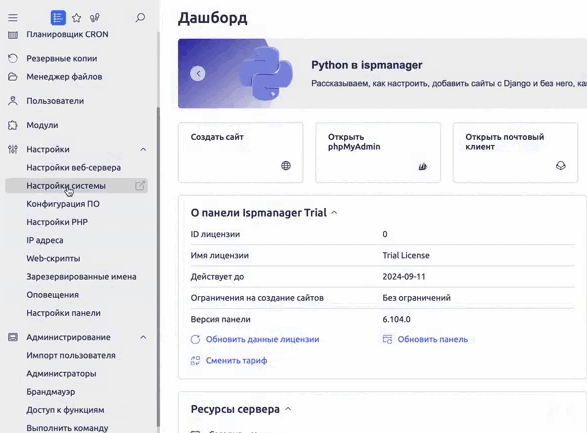The image size is (587, 433).
Task: Click the mail client icon on card
Action: point(560,165)
